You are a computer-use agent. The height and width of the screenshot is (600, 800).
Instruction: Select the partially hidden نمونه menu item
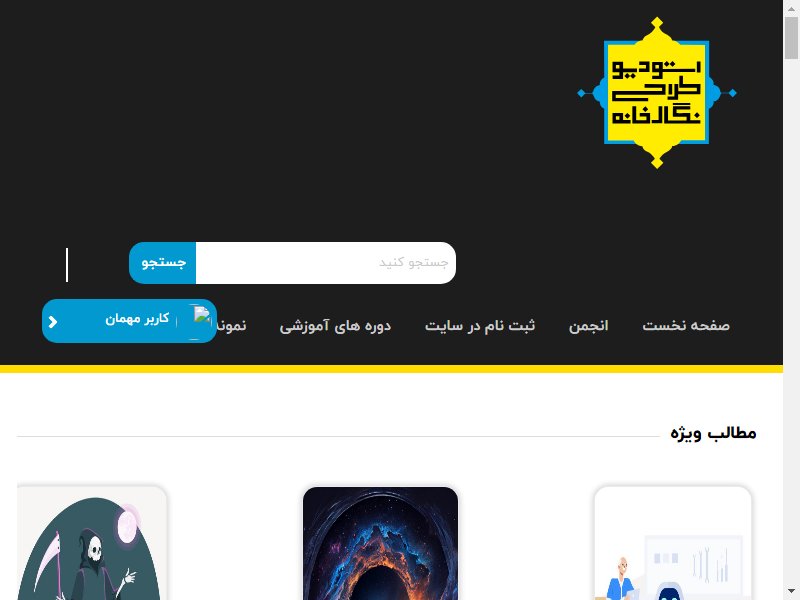coord(232,326)
